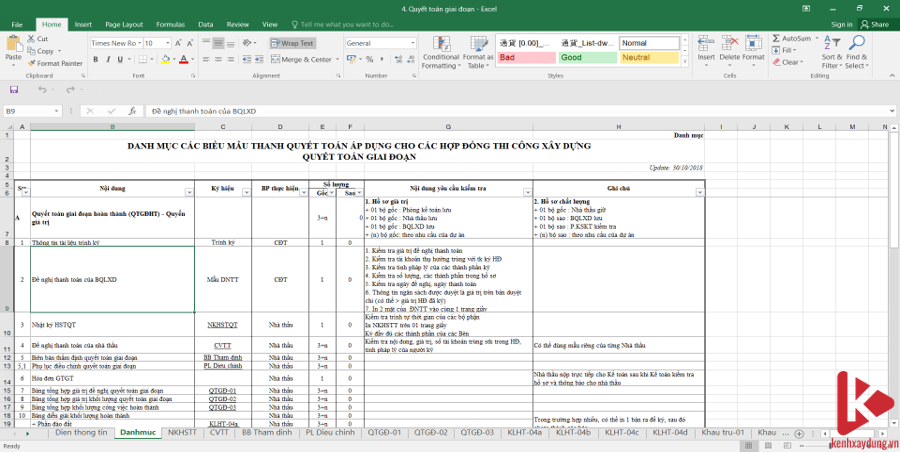900x452 pixels.
Task: Click the Cut scissors icon
Action: [x=31, y=39]
